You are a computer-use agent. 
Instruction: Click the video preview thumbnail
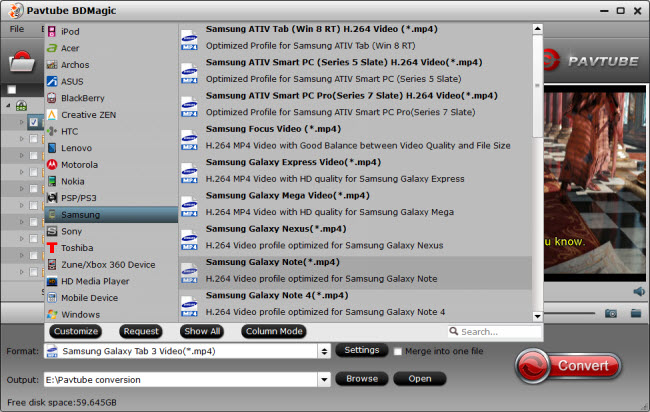595,182
